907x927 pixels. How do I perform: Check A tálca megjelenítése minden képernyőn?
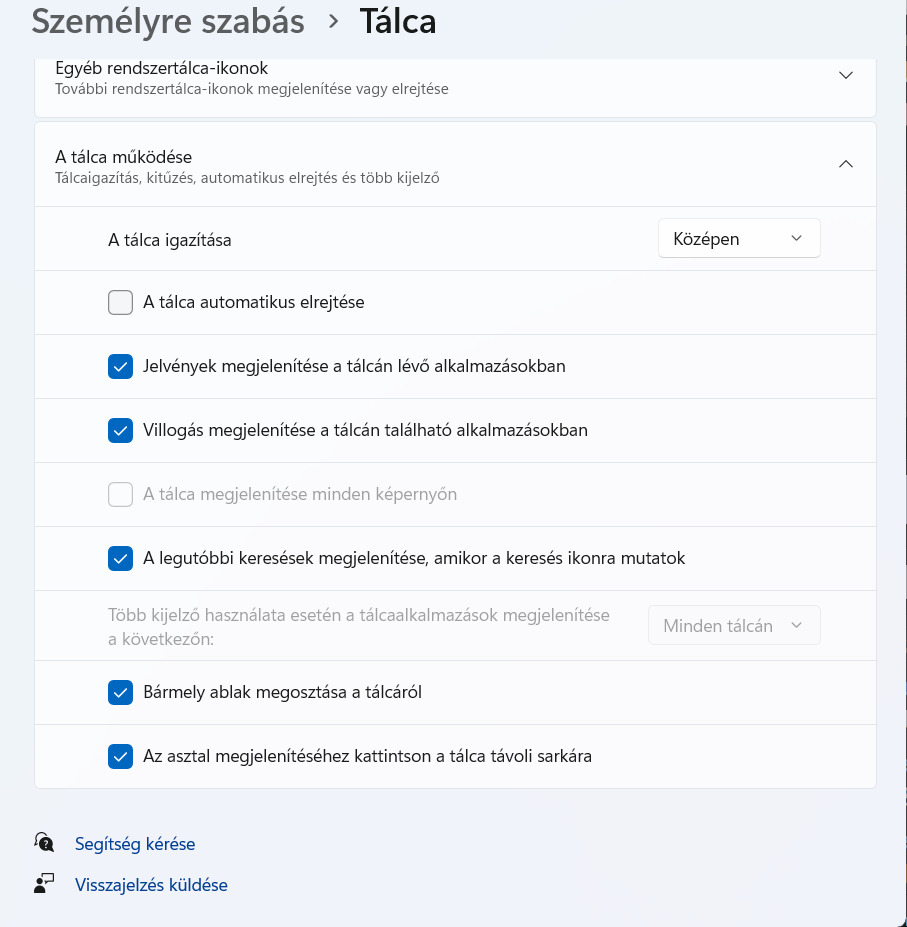tap(120, 494)
